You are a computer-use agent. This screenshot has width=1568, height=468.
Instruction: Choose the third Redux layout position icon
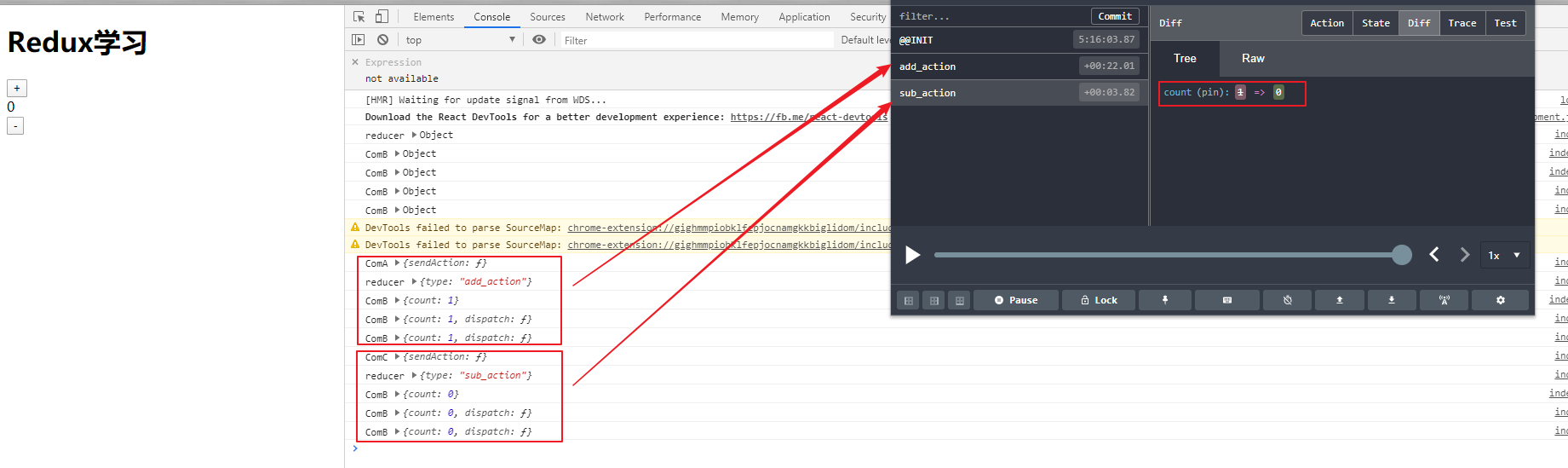pyautogui.click(x=960, y=300)
